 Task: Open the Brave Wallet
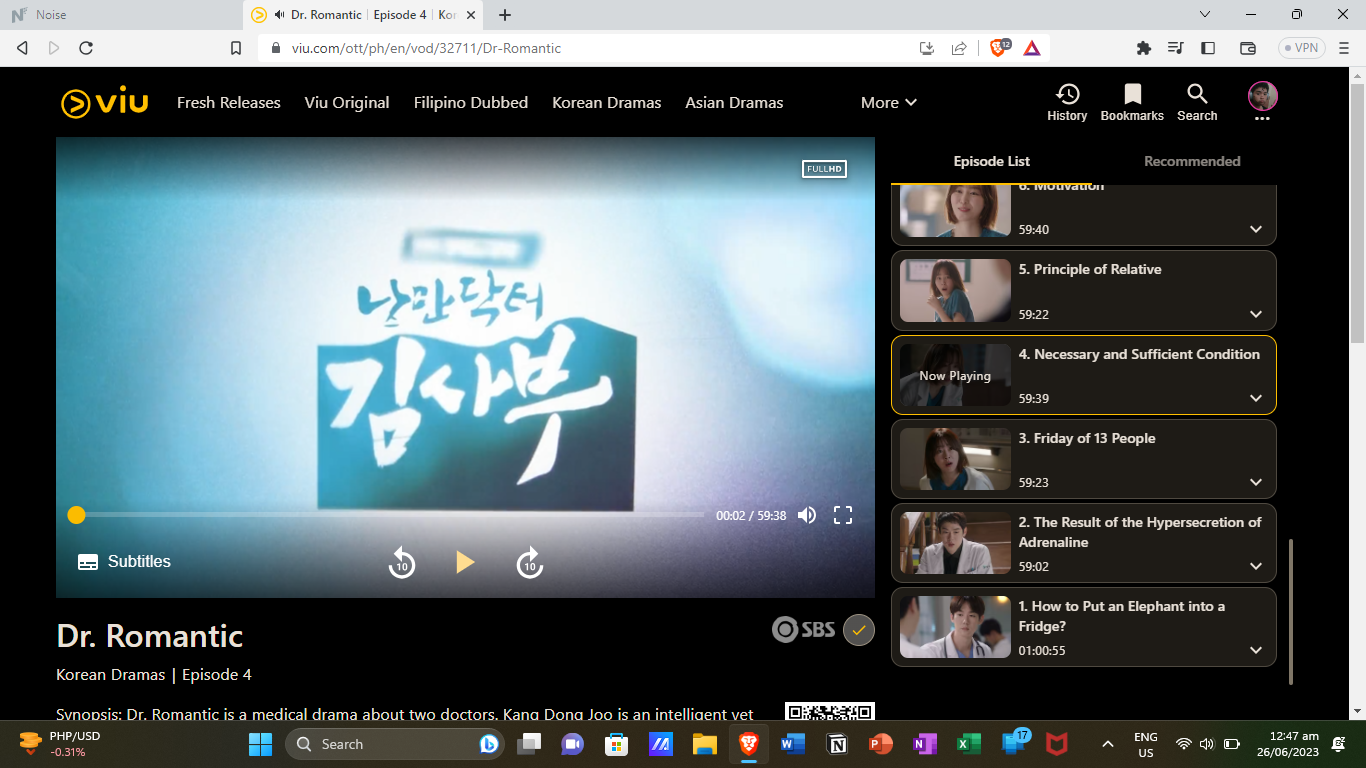[1248, 48]
